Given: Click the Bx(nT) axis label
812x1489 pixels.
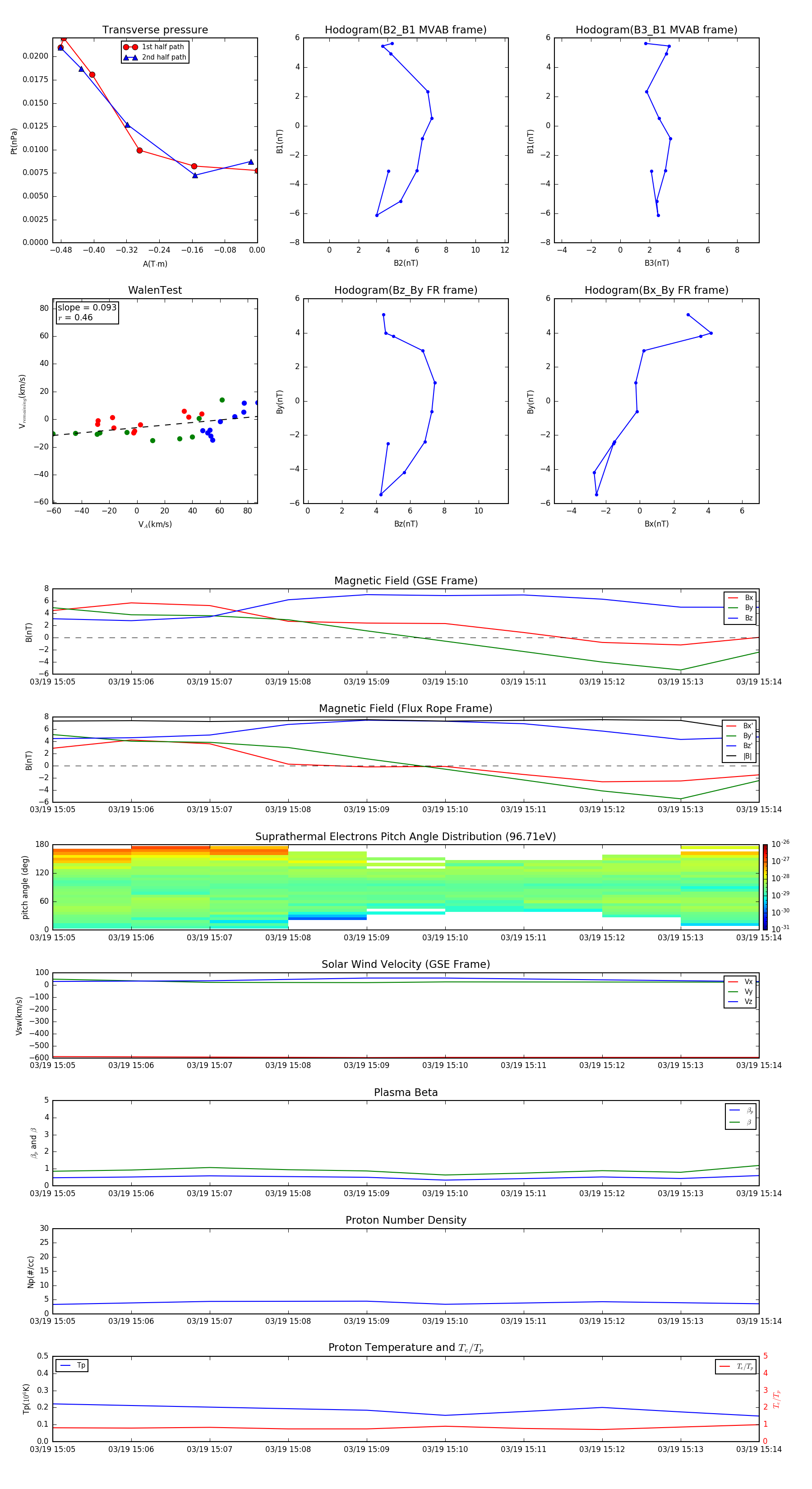Looking at the screenshot, I should click(x=656, y=524).
